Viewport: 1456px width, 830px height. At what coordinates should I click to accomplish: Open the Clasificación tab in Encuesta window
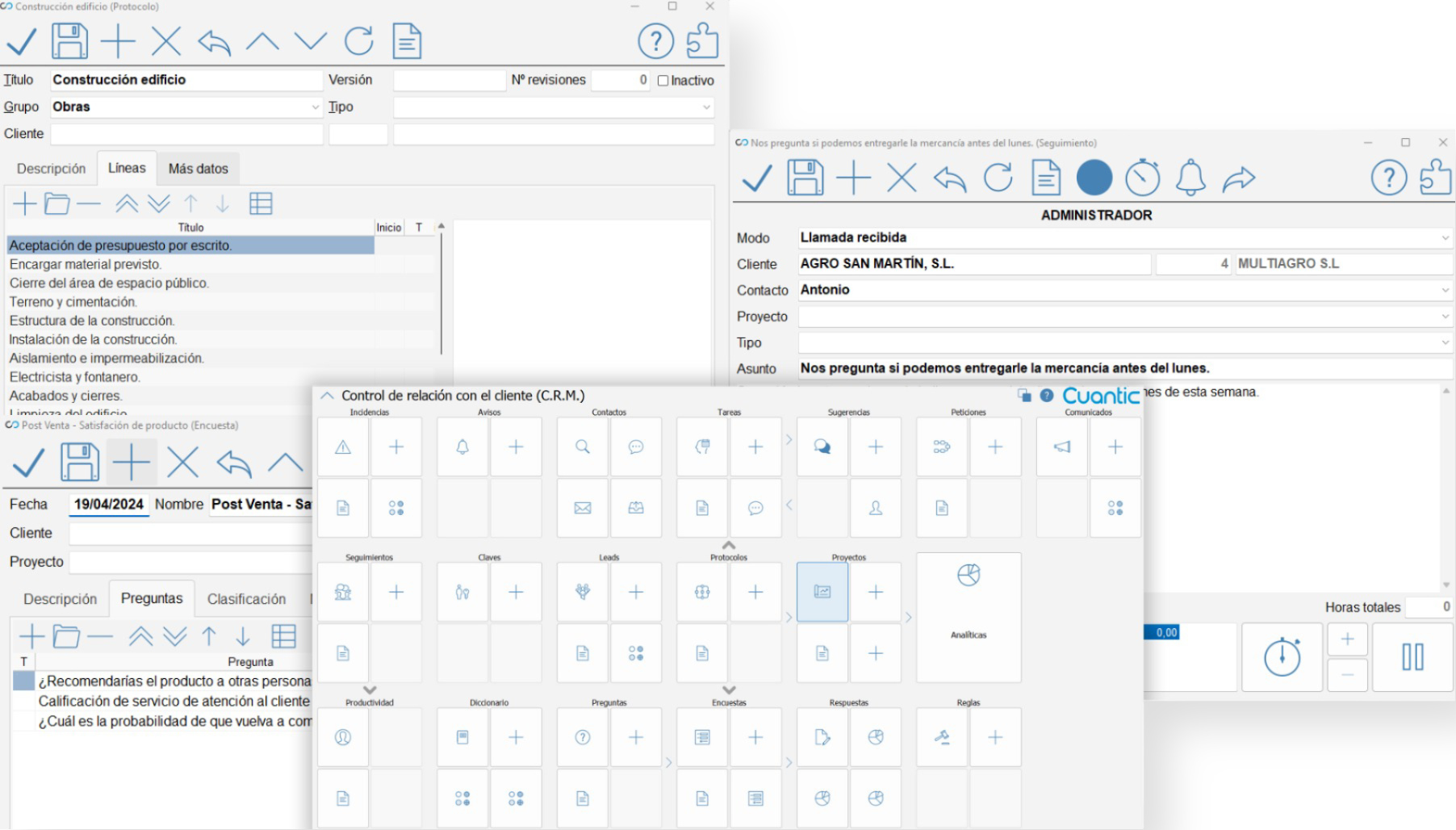[246, 599]
